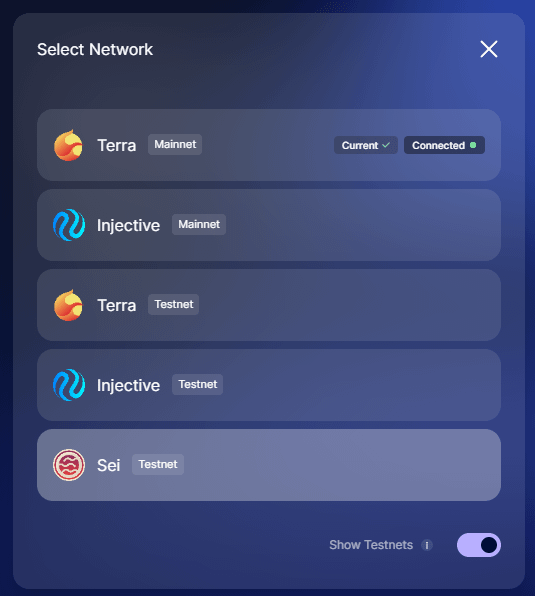Screen dimensions: 535x596
Task: Click the Show Testnets label
Action: (x=371, y=545)
